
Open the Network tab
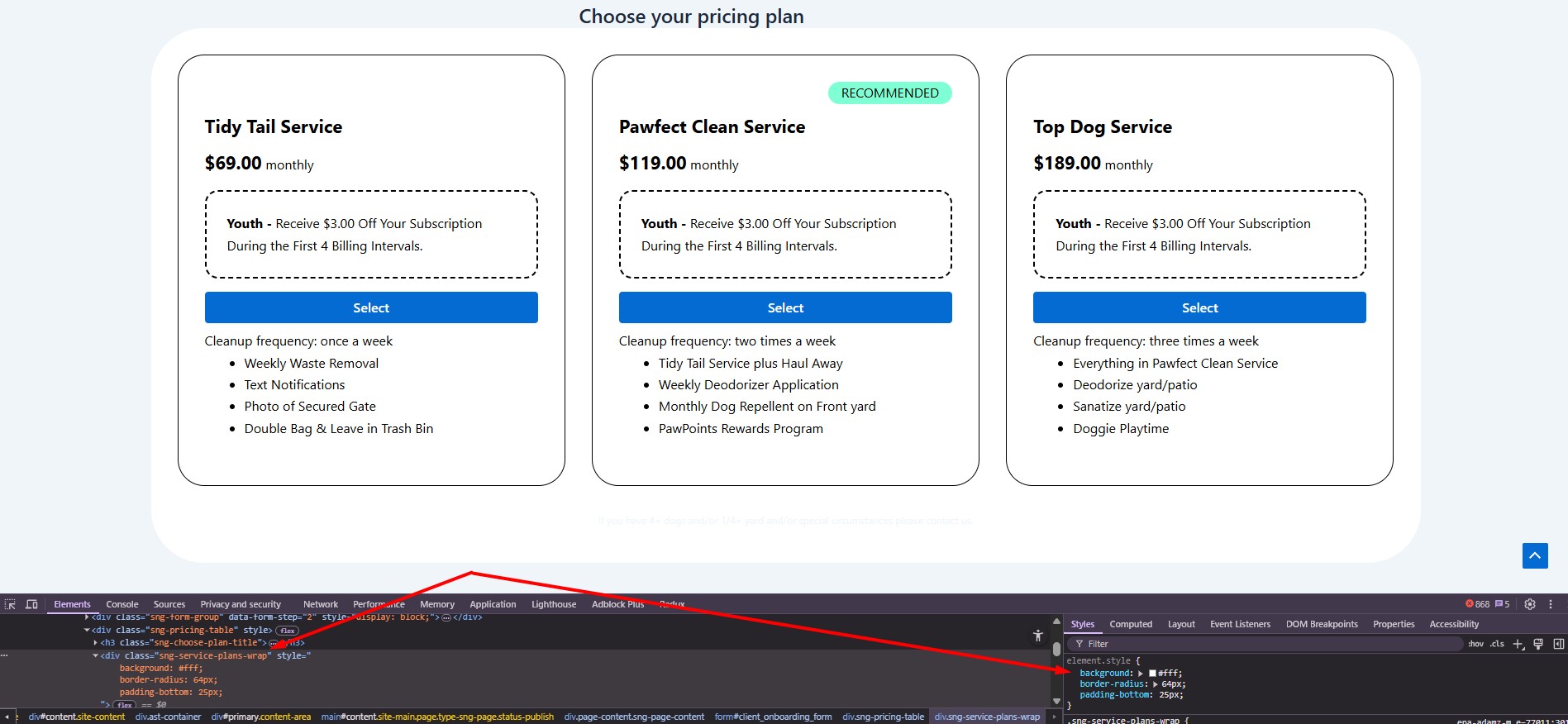[x=321, y=604]
